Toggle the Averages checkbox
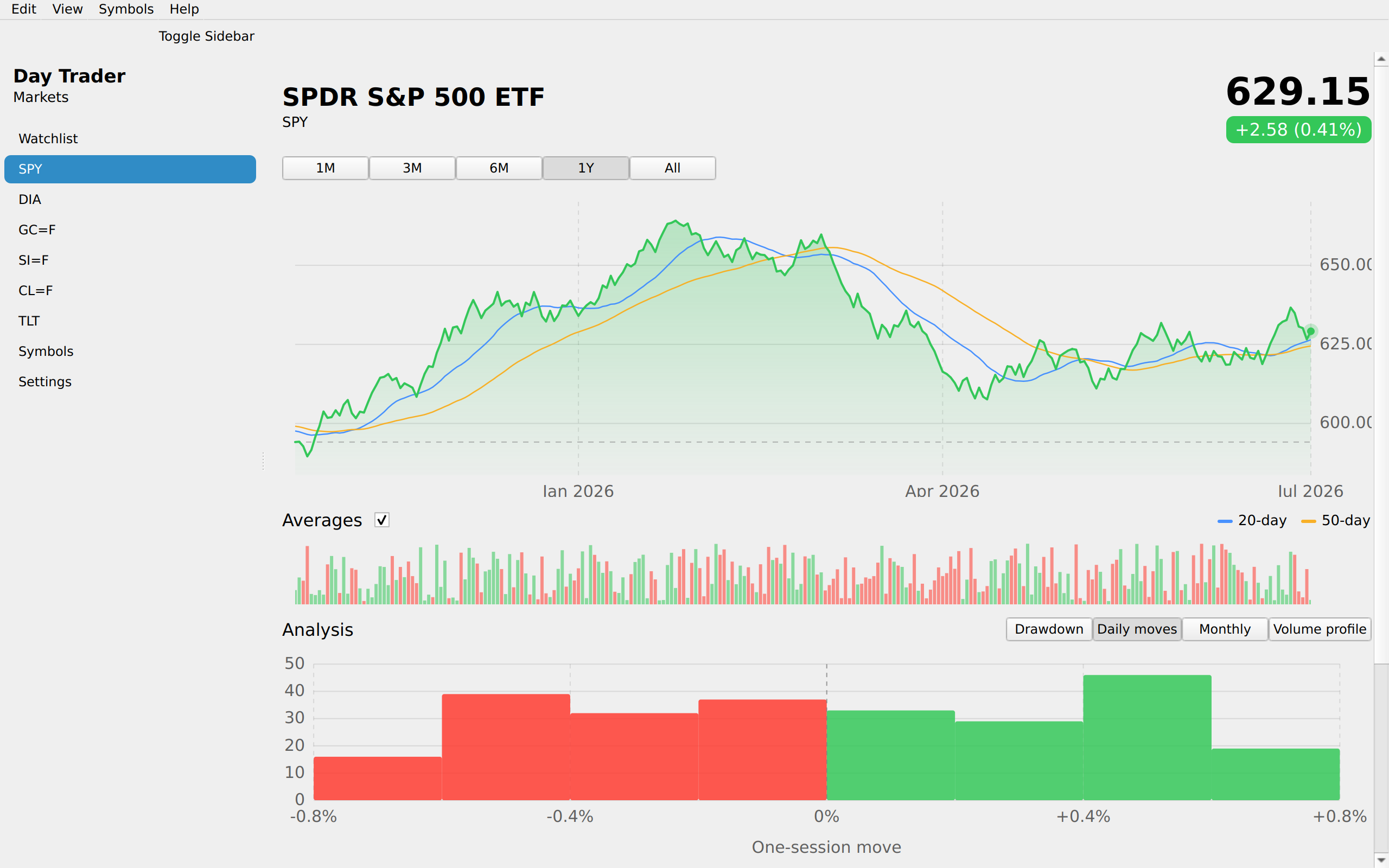This screenshot has height=868, width=1389. tap(381, 520)
